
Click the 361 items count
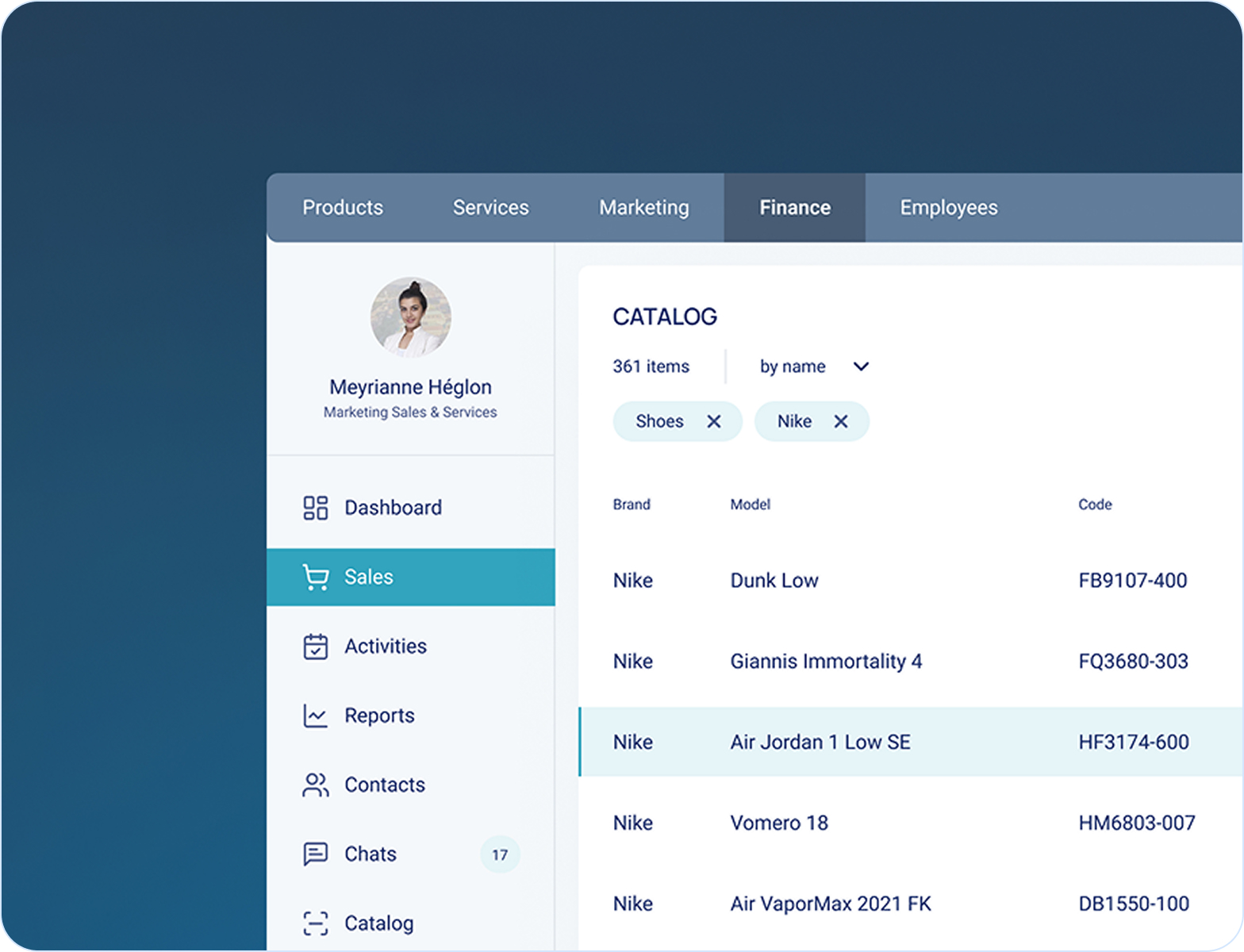(651, 367)
